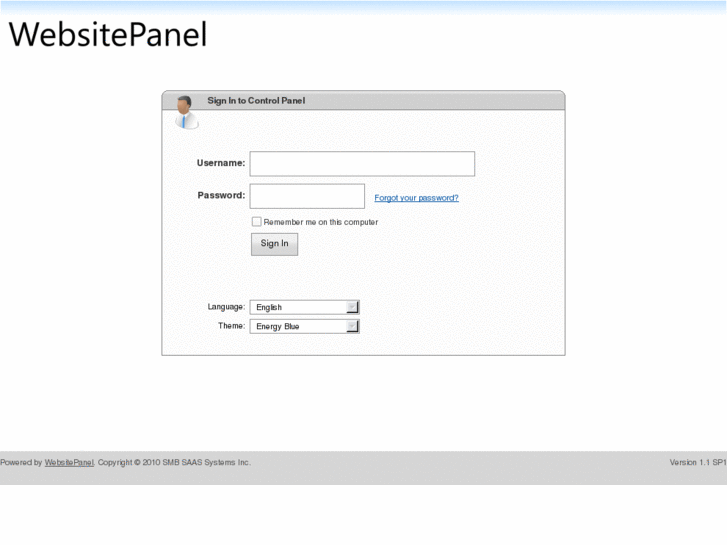Enable Remember me on this computer checkbox
Screen dimensions: 727x545
coord(256,222)
